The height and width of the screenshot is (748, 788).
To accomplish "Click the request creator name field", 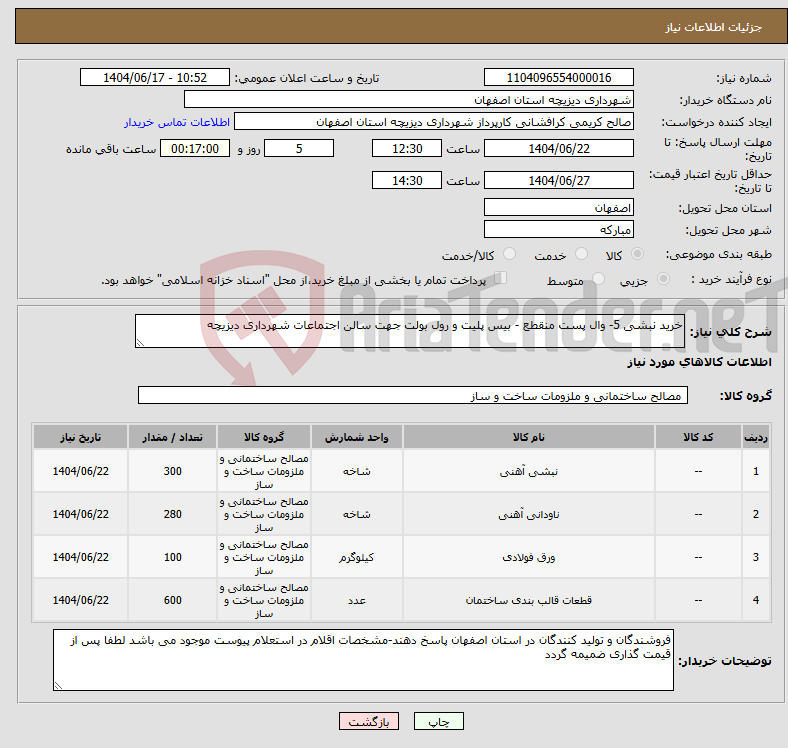I will pos(434,122).
